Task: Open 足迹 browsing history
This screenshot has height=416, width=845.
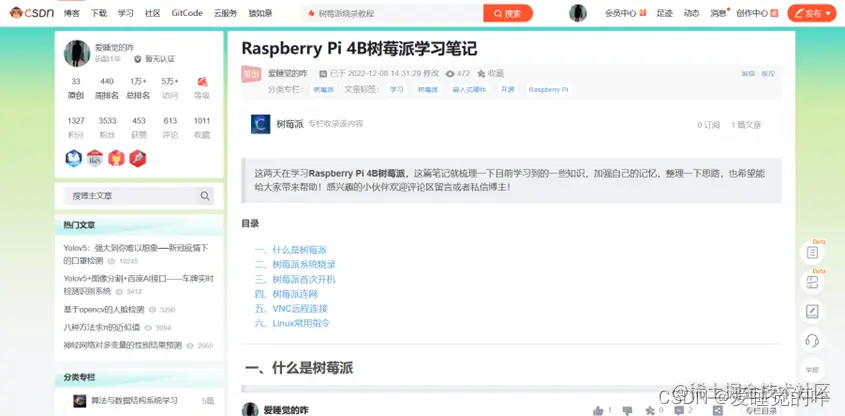Action: tap(664, 13)
